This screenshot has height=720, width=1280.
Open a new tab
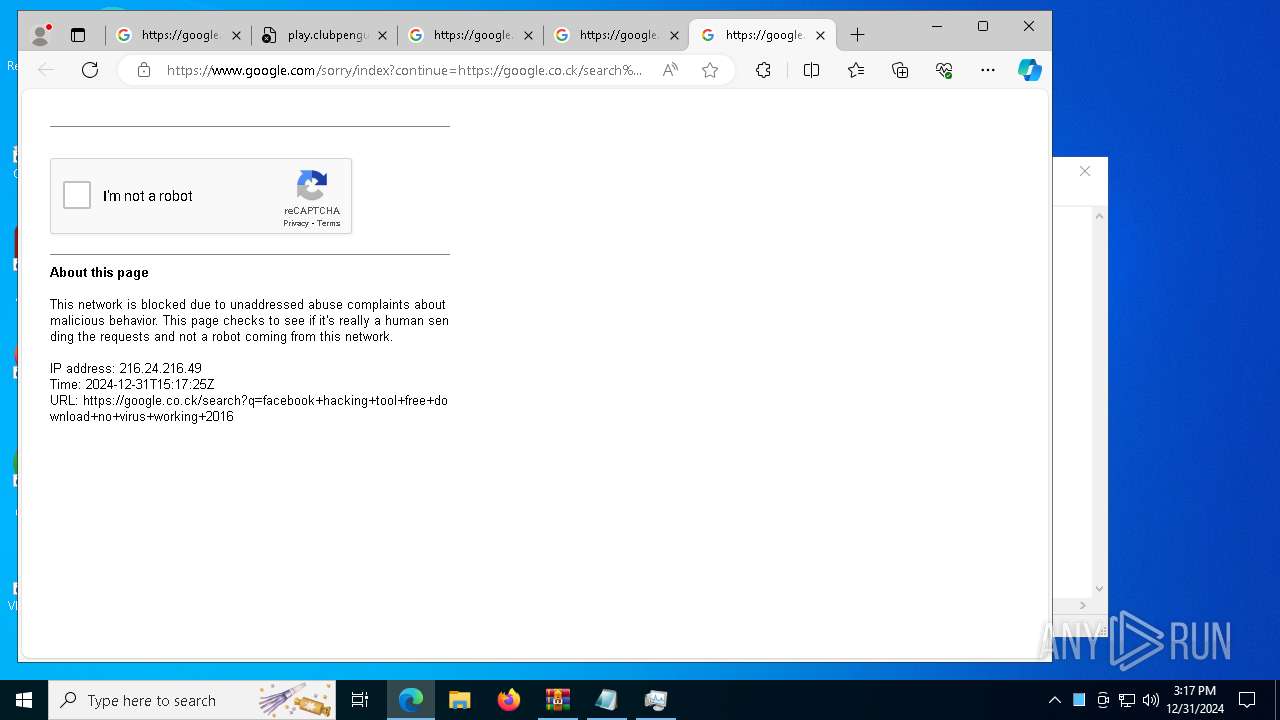(857, 35)
